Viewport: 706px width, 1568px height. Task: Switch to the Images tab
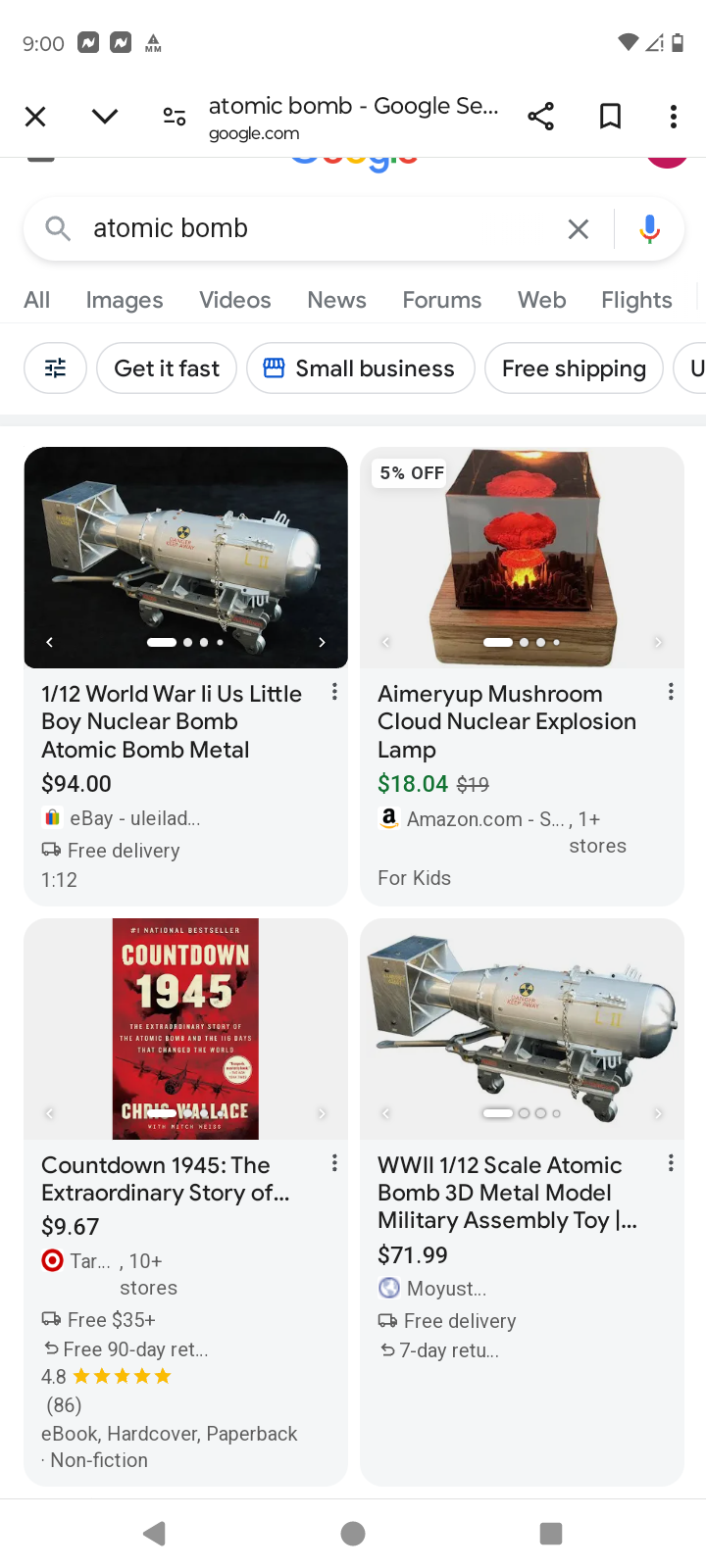point(125,300)
